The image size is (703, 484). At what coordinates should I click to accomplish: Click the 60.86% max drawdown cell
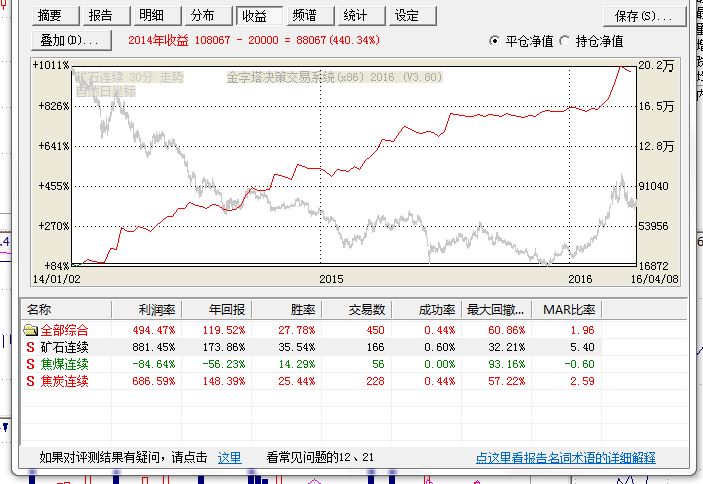click(506, 330)
